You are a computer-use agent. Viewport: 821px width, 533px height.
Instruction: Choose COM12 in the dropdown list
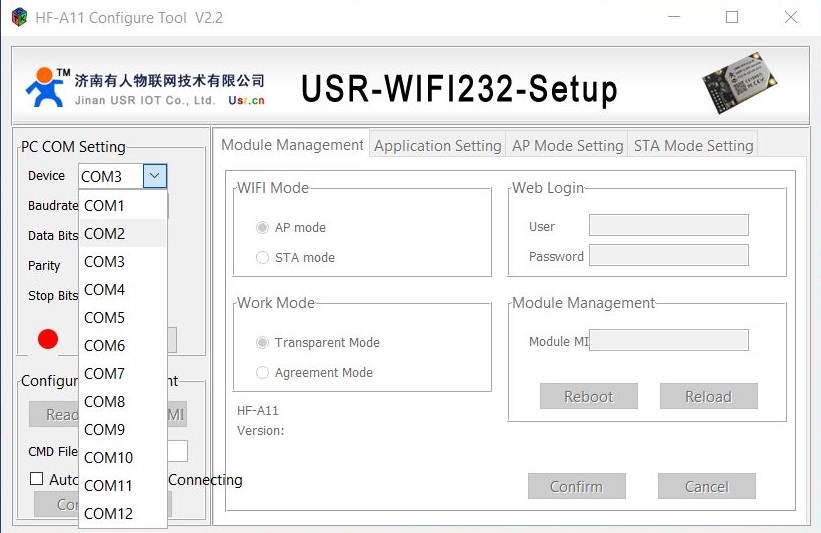coord(123,514)
